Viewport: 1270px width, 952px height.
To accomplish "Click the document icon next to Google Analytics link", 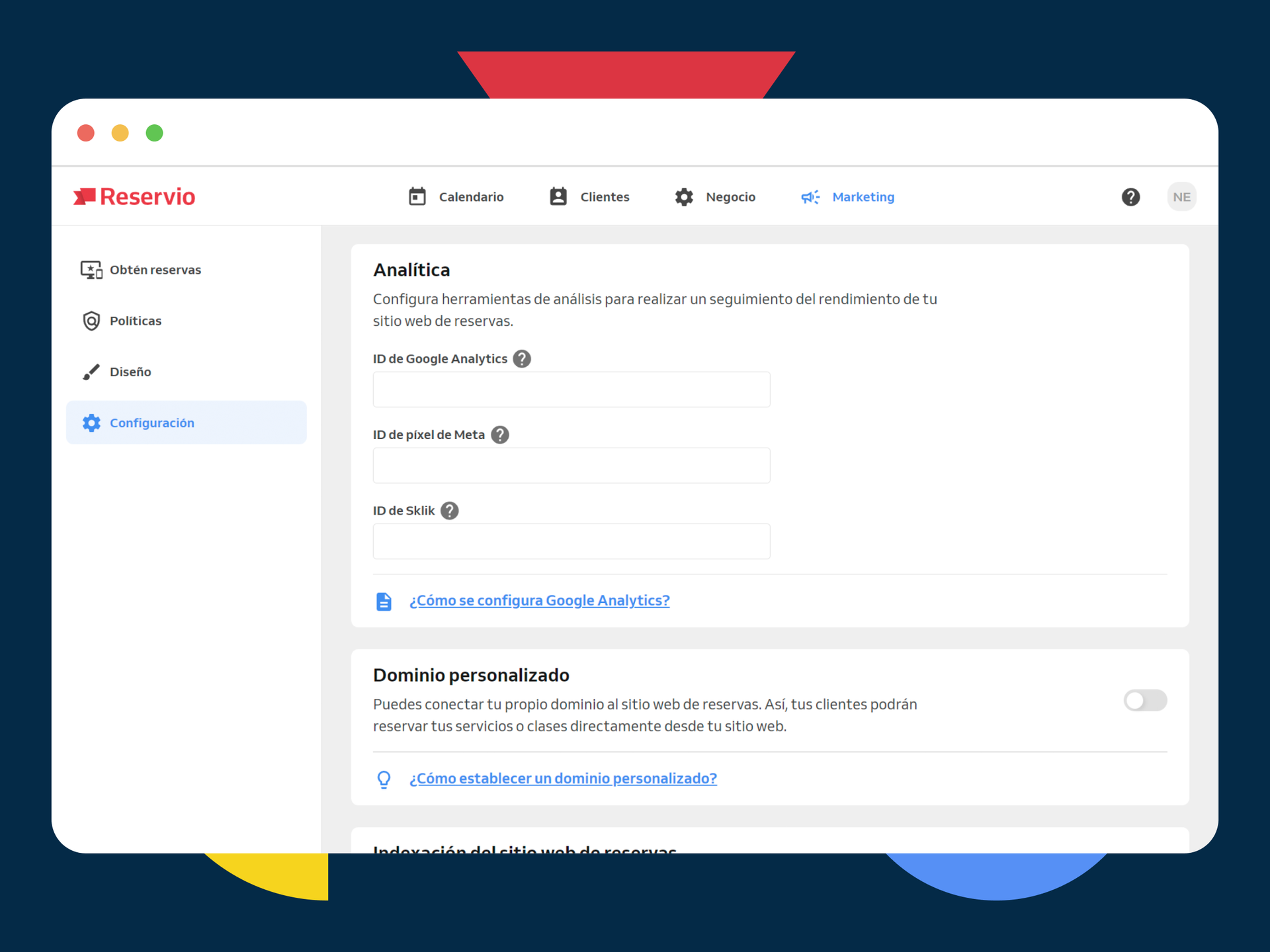I will coord(384,601).
